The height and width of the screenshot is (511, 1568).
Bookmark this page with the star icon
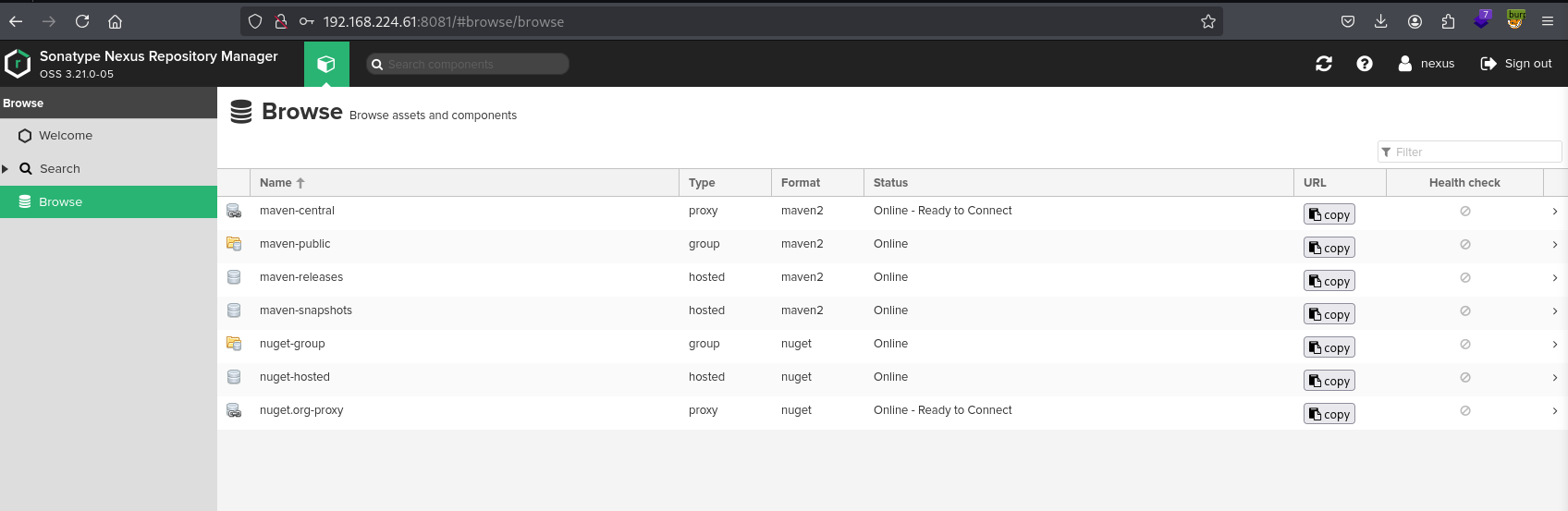pyautogui.click(x=1207, y=21)
